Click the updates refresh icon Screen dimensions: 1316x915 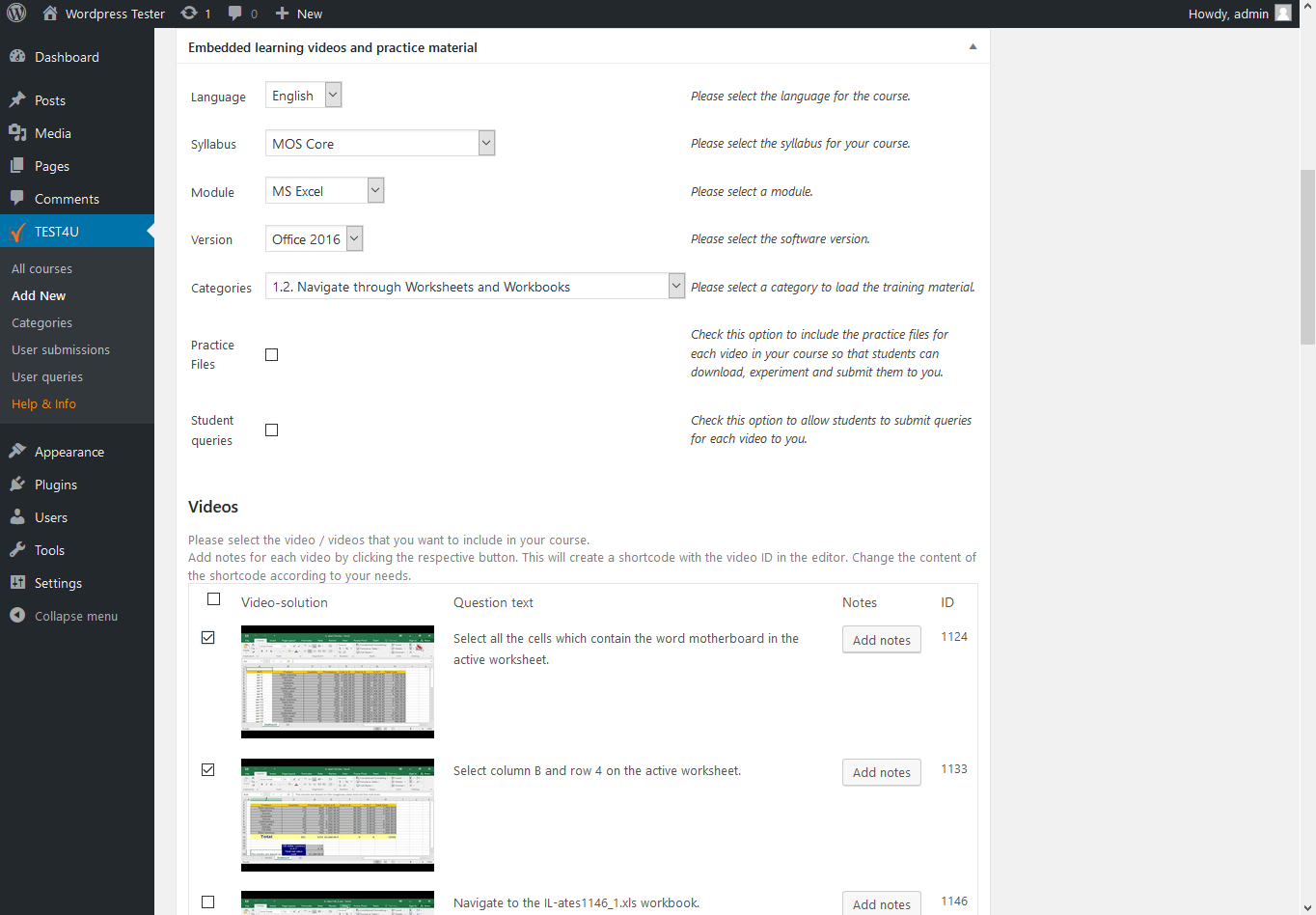pyautogui.click(x=189, y=14)
